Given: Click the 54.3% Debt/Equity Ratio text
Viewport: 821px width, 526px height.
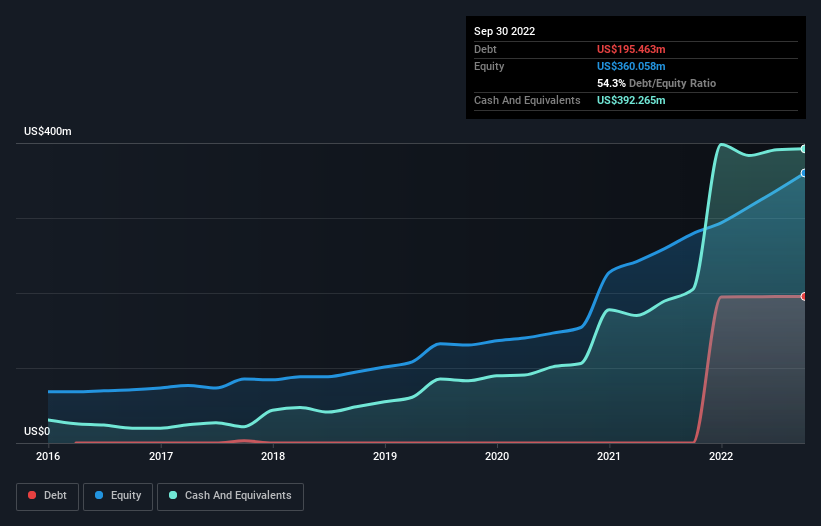Looking at the screenshot, I should click(657, 83).
